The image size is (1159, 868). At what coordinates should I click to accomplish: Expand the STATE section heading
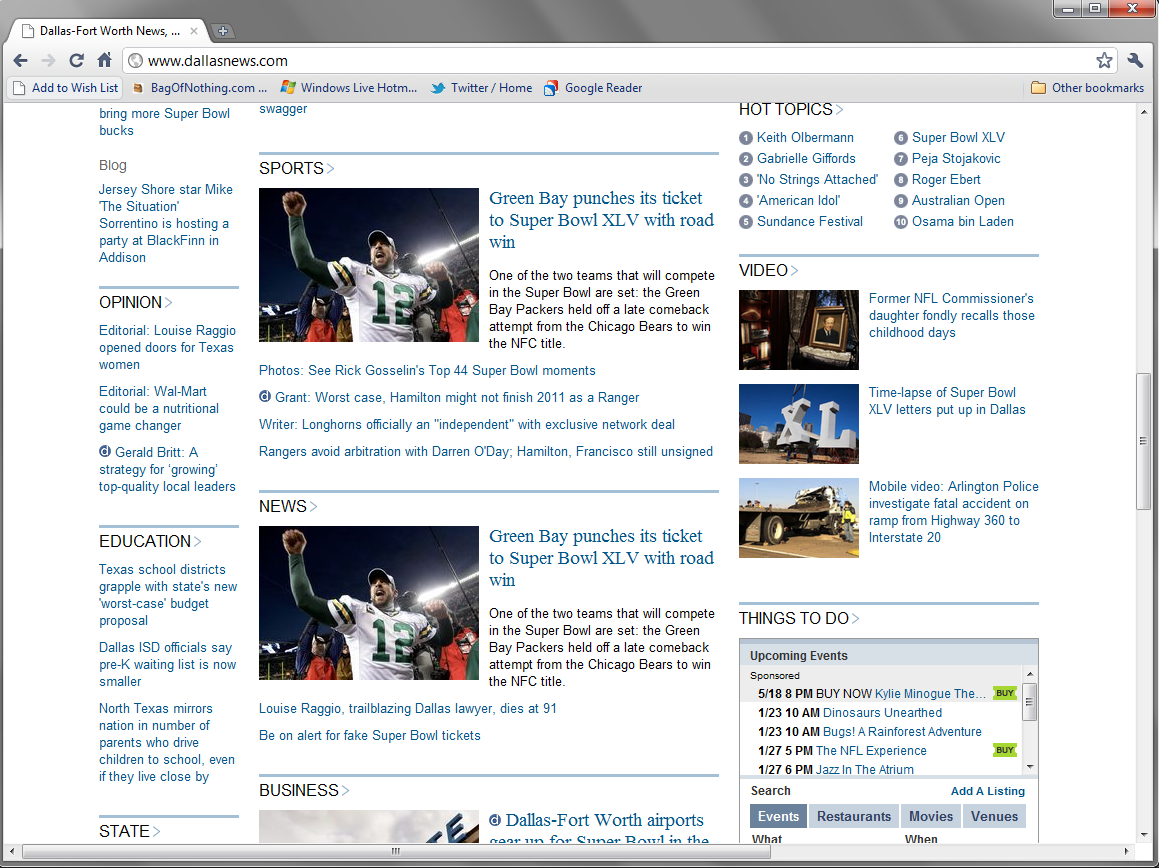click(x=129, y=831)
